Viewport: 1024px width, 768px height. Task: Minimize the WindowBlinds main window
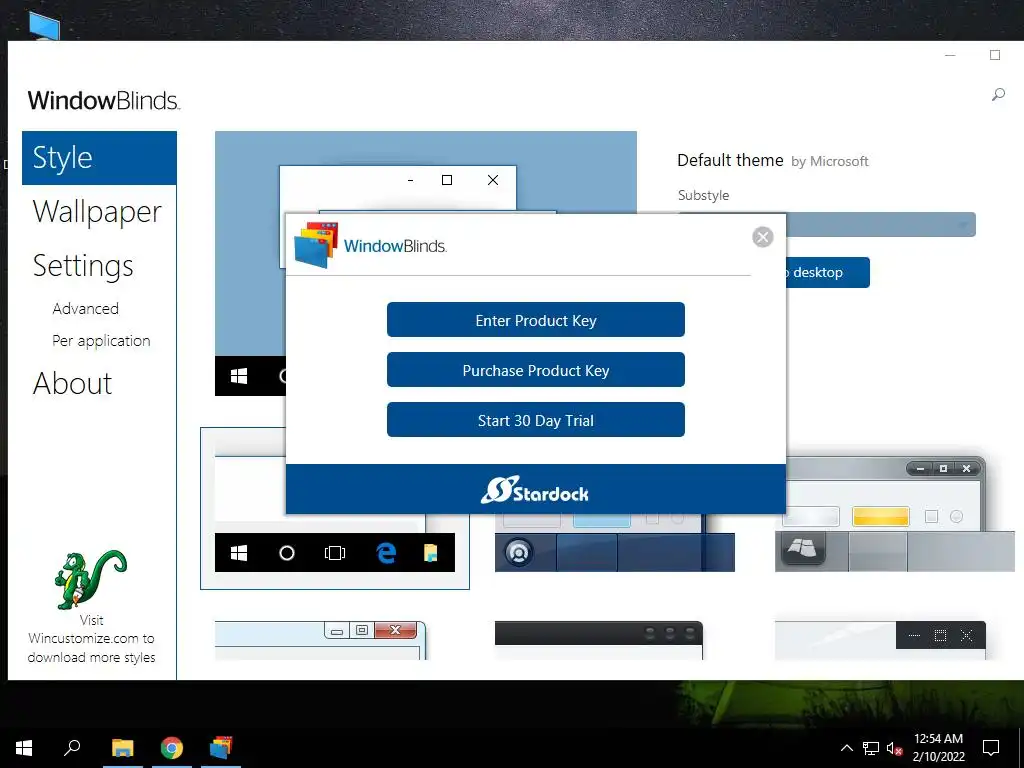tap(950, 56)
